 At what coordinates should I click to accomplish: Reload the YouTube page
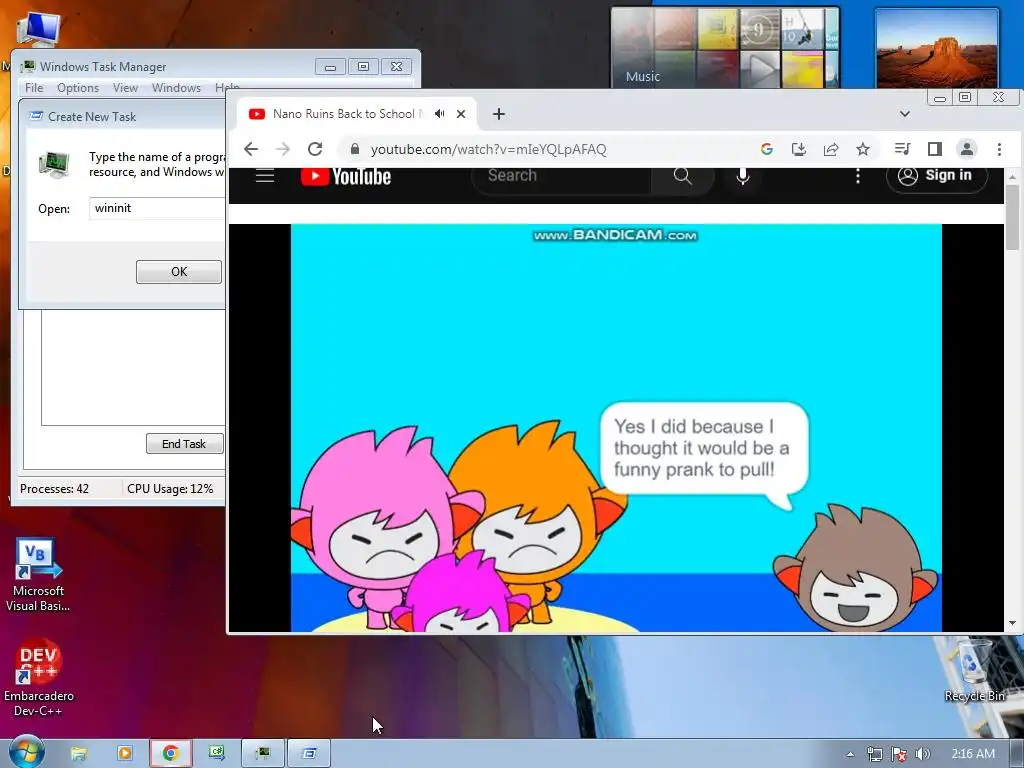(x=315, y=149)
